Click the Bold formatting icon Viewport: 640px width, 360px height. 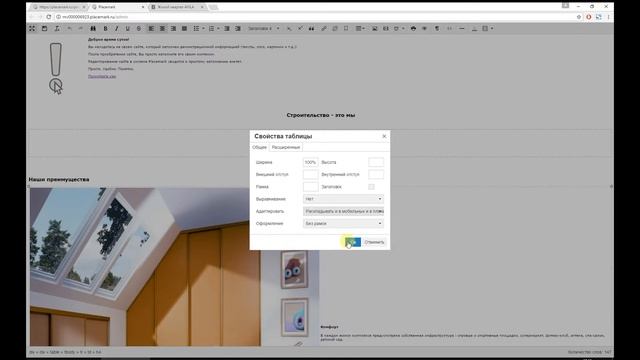(x=105, y=29)
